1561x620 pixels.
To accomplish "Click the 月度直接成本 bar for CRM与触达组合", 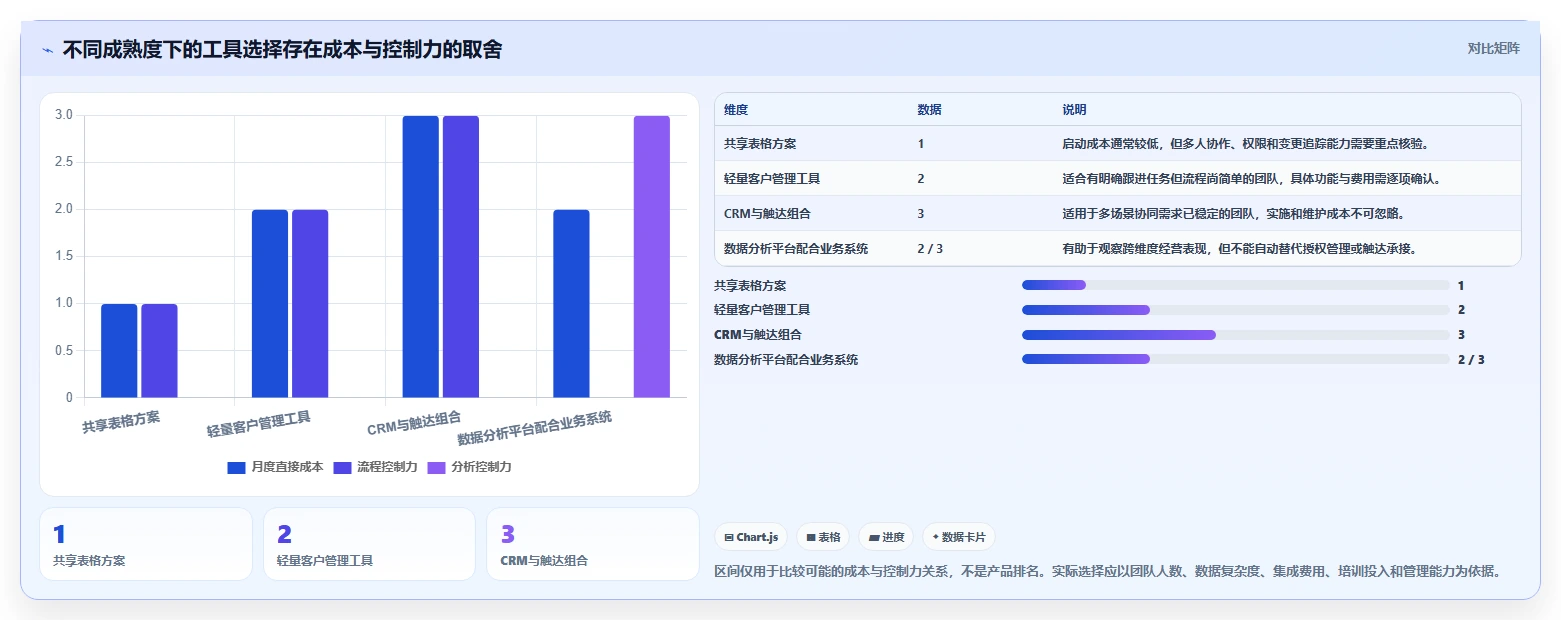I will (x=421, y=257).
